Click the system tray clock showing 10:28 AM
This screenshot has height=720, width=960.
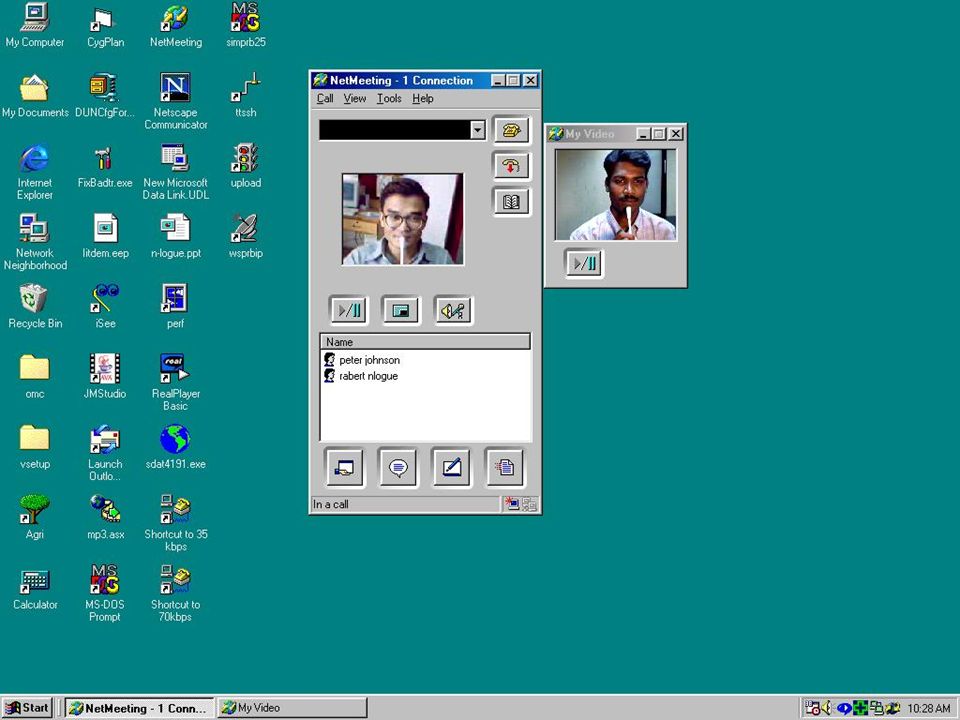[929, 708]
